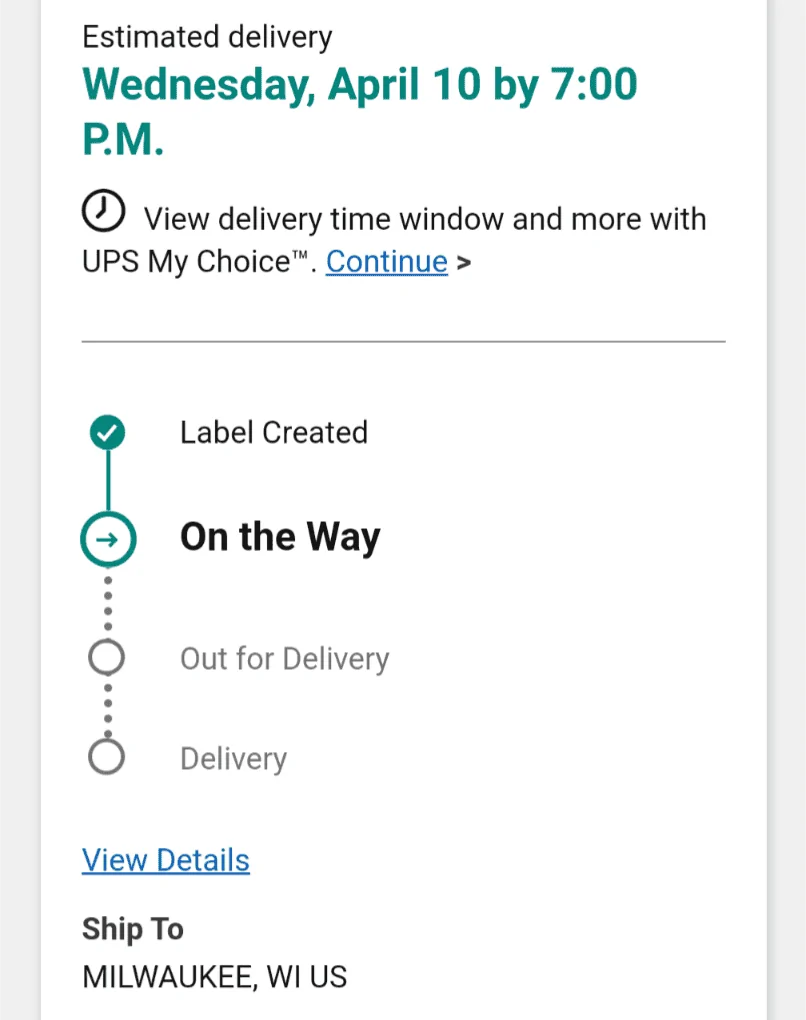Open the View Details link
The height and width of the screenshot is (1020, 806).
[x=166, y=860]
